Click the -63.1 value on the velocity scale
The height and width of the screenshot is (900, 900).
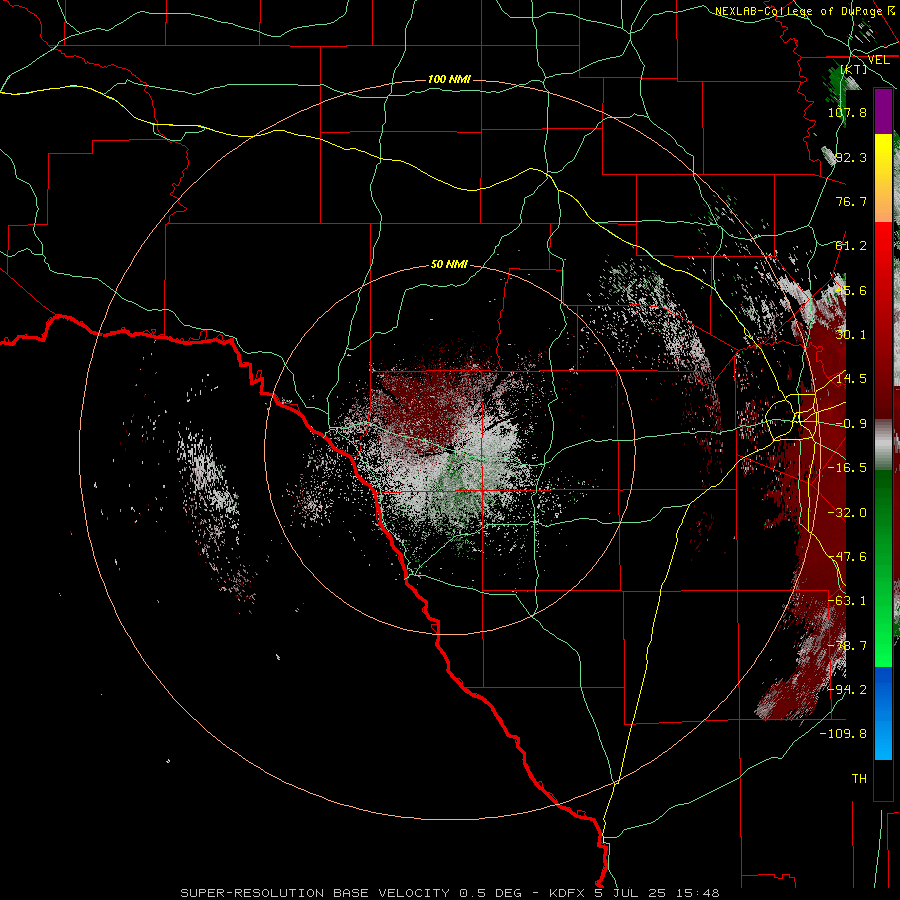(x=847, y=601)
